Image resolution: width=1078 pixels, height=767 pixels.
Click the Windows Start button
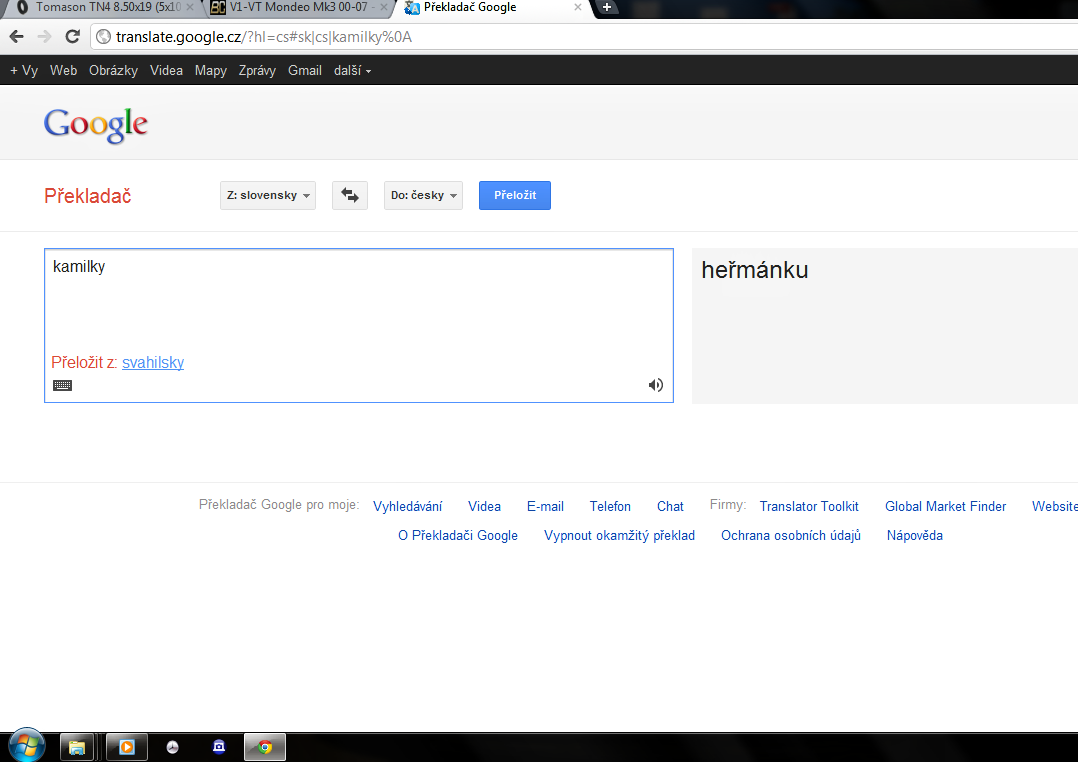[25, 746]
